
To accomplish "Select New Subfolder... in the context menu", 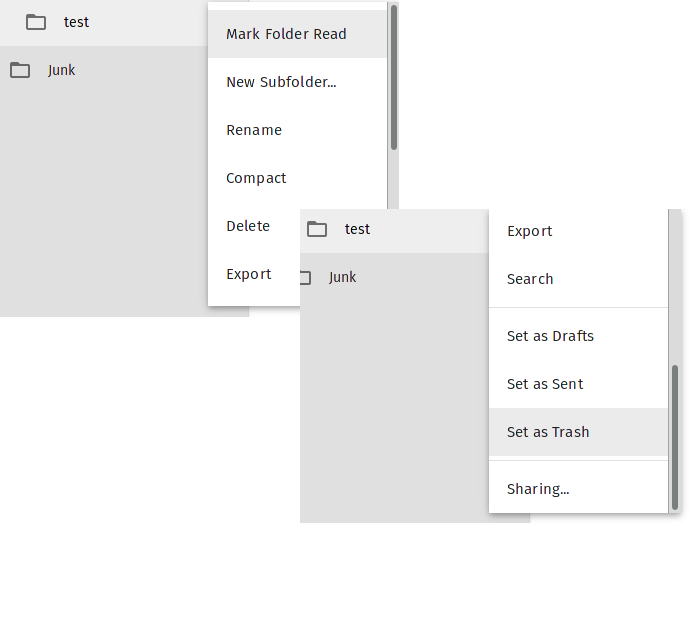I will coord(281,82).
